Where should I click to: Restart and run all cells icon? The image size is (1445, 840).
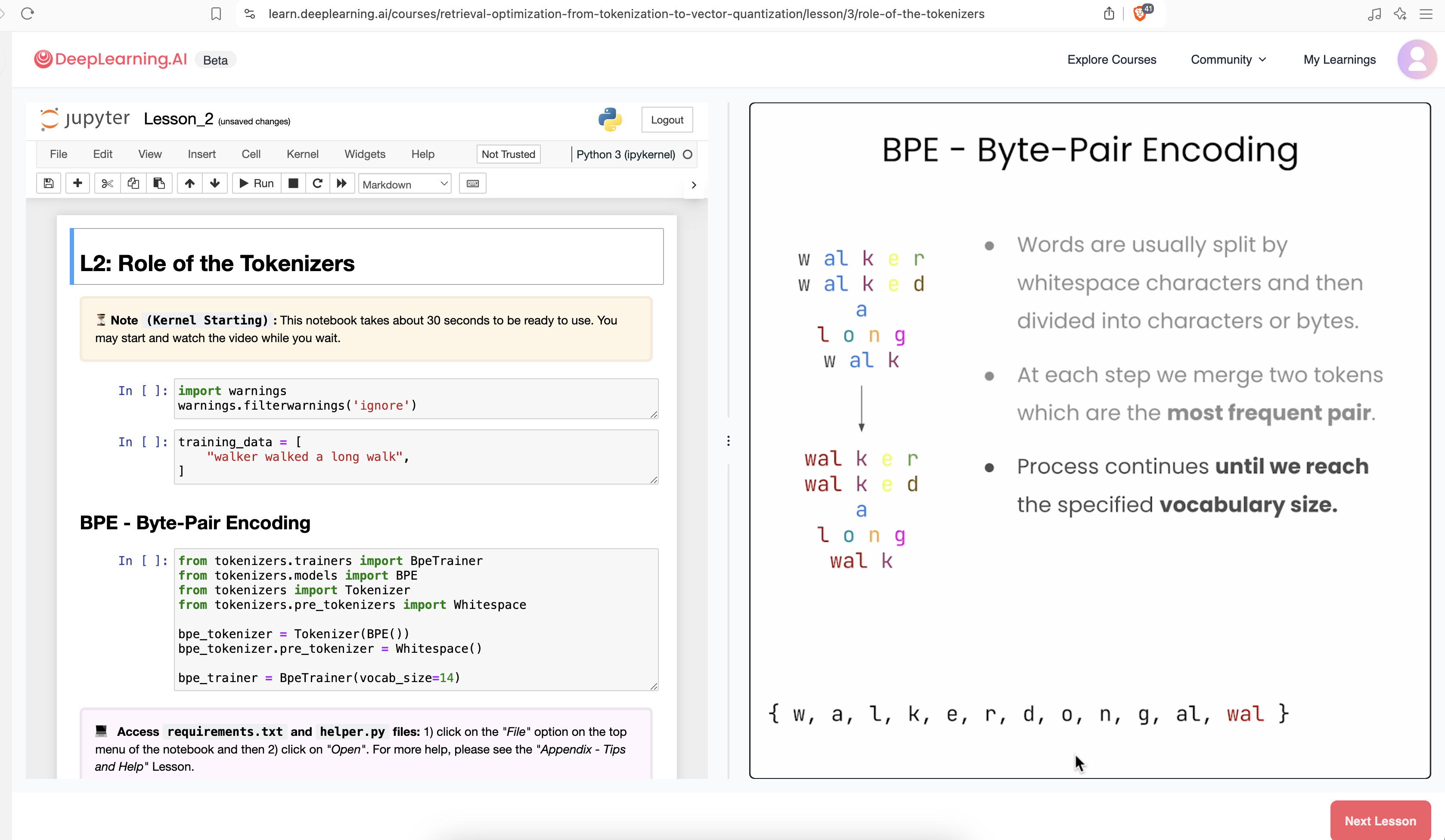[x=342, y=183]
